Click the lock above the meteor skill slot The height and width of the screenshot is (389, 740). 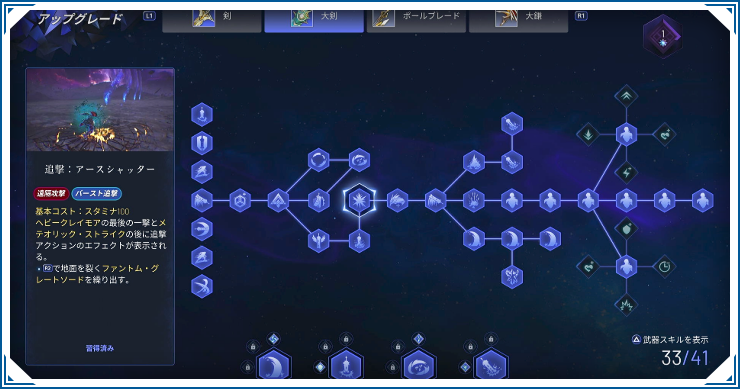click(491, 339)
